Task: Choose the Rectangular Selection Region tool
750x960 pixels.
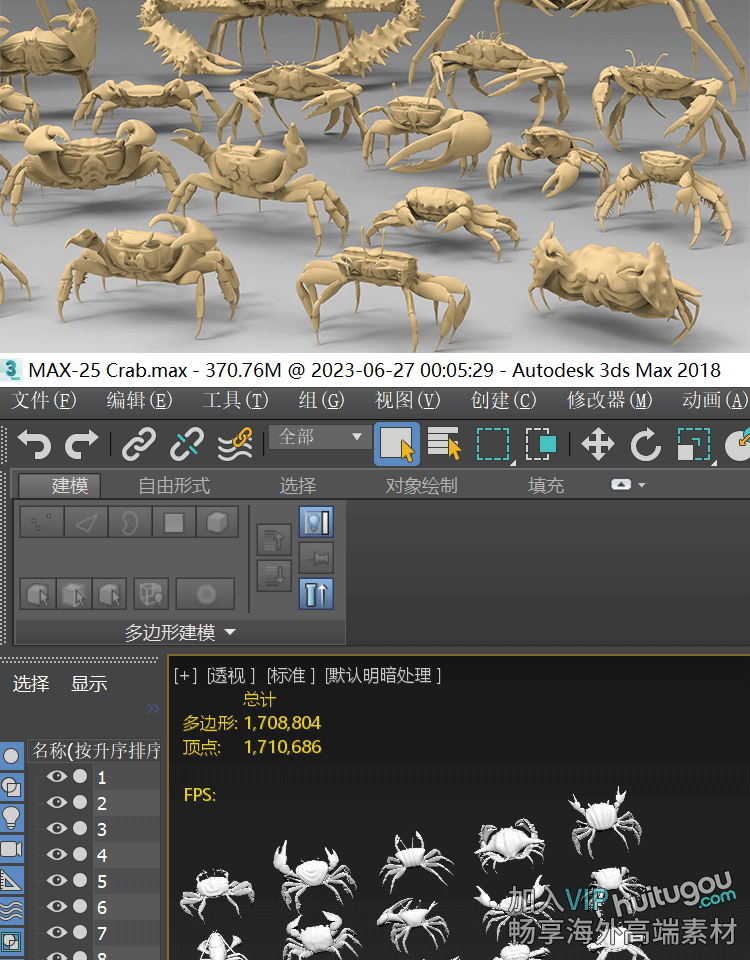Action: click(x=493, y=444)
